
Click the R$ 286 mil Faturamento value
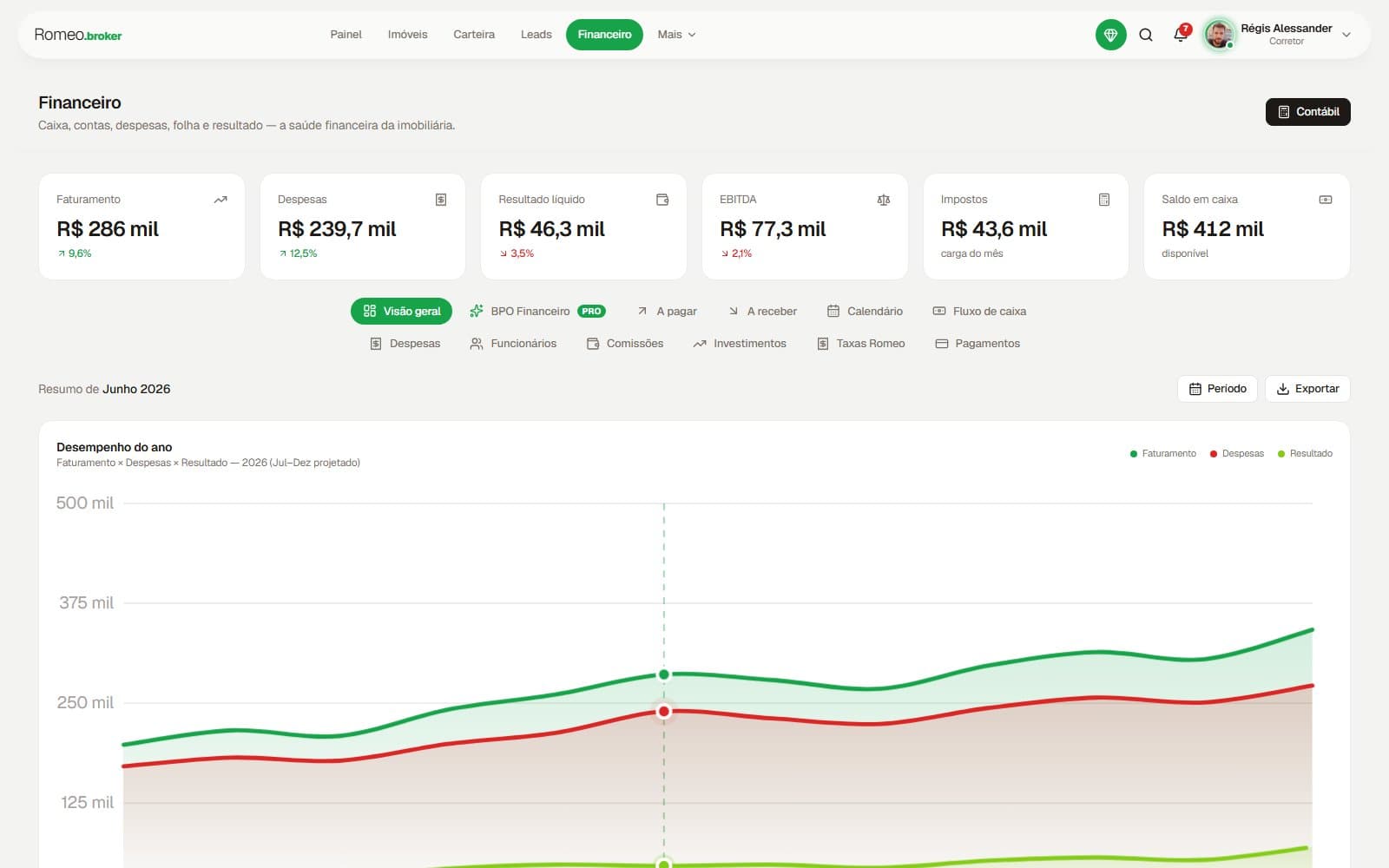tap(108, 229)
